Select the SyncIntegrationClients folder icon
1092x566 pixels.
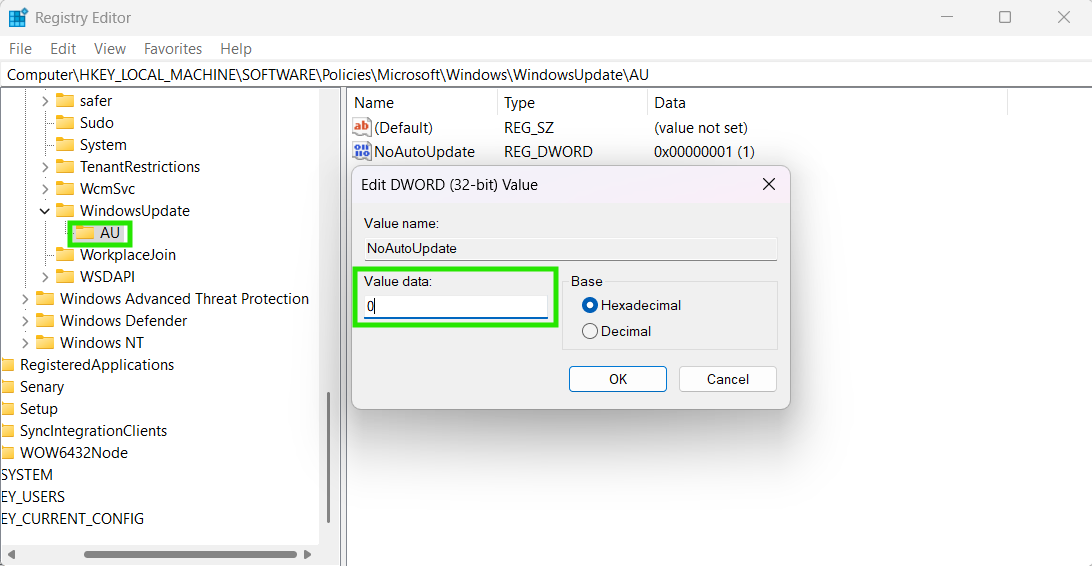[x=8, y=430]
